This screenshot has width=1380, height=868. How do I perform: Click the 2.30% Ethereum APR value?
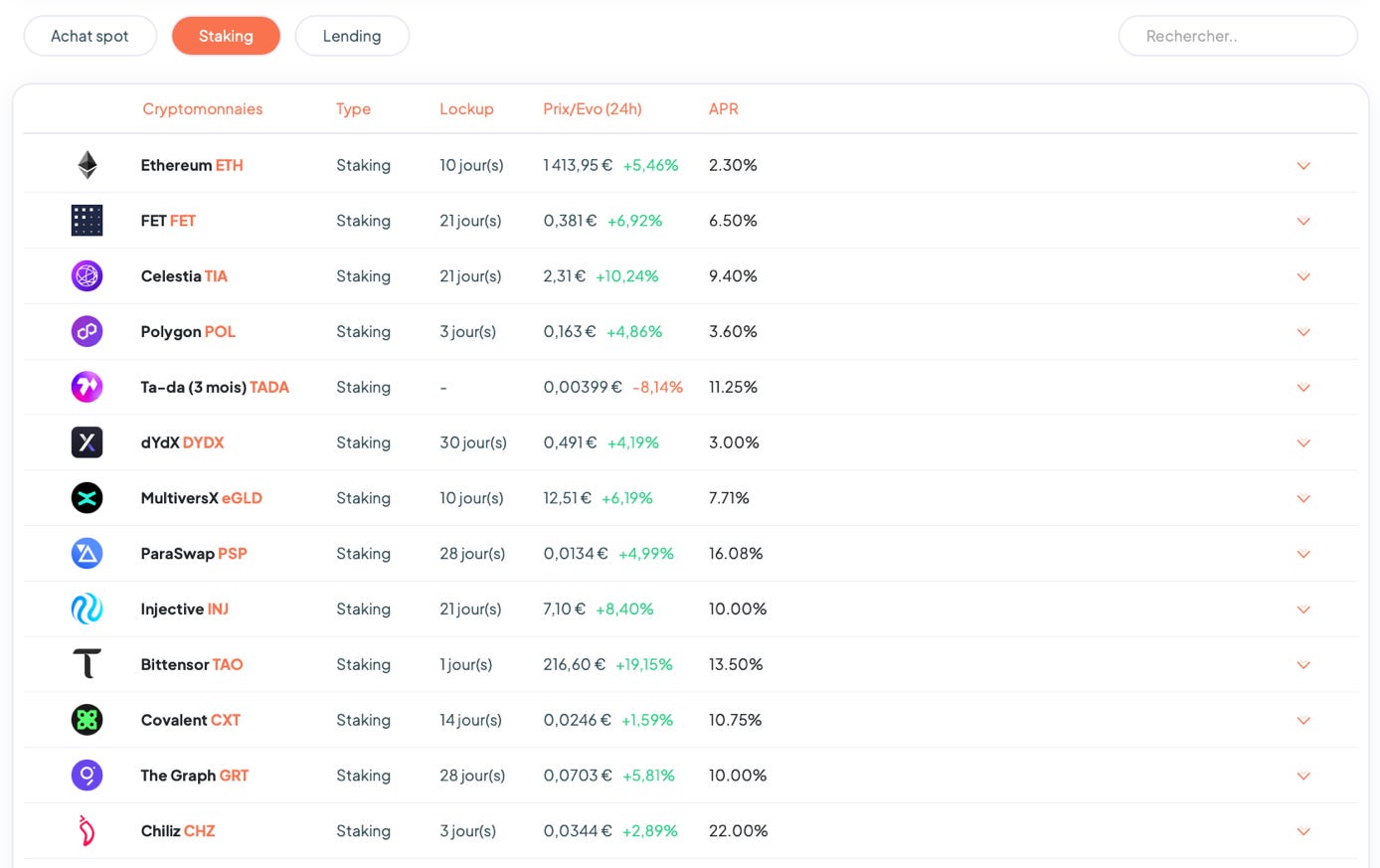(x=733, y=165)
